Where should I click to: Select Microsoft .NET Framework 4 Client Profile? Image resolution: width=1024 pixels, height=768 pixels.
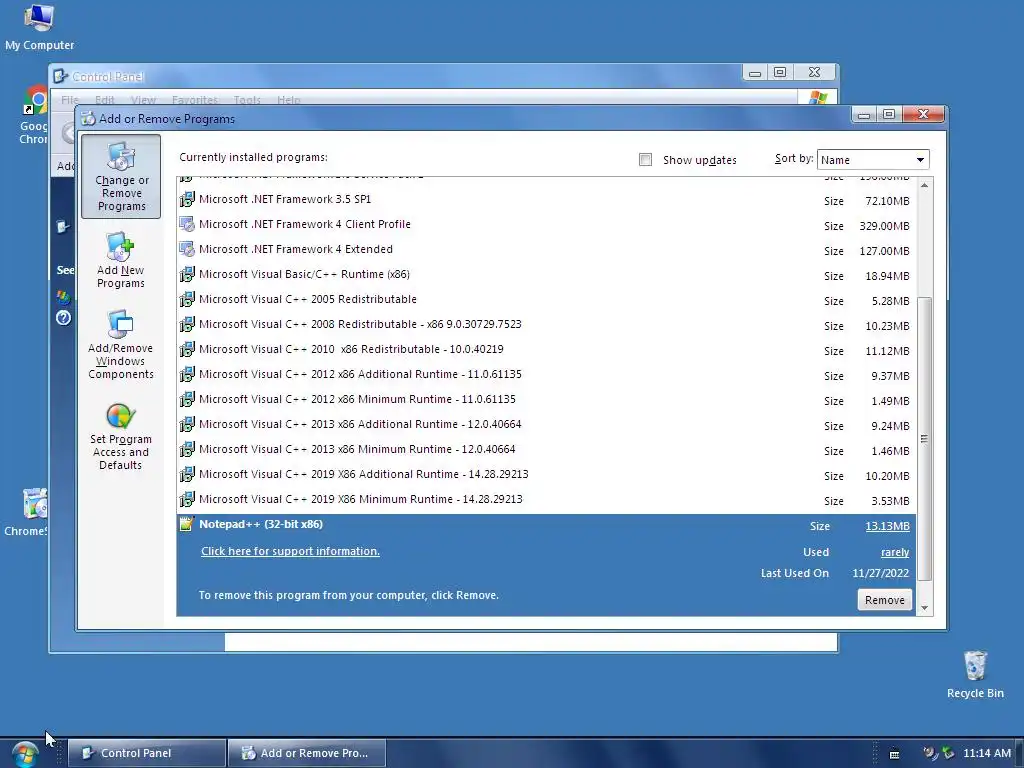(x=547, y=225)
